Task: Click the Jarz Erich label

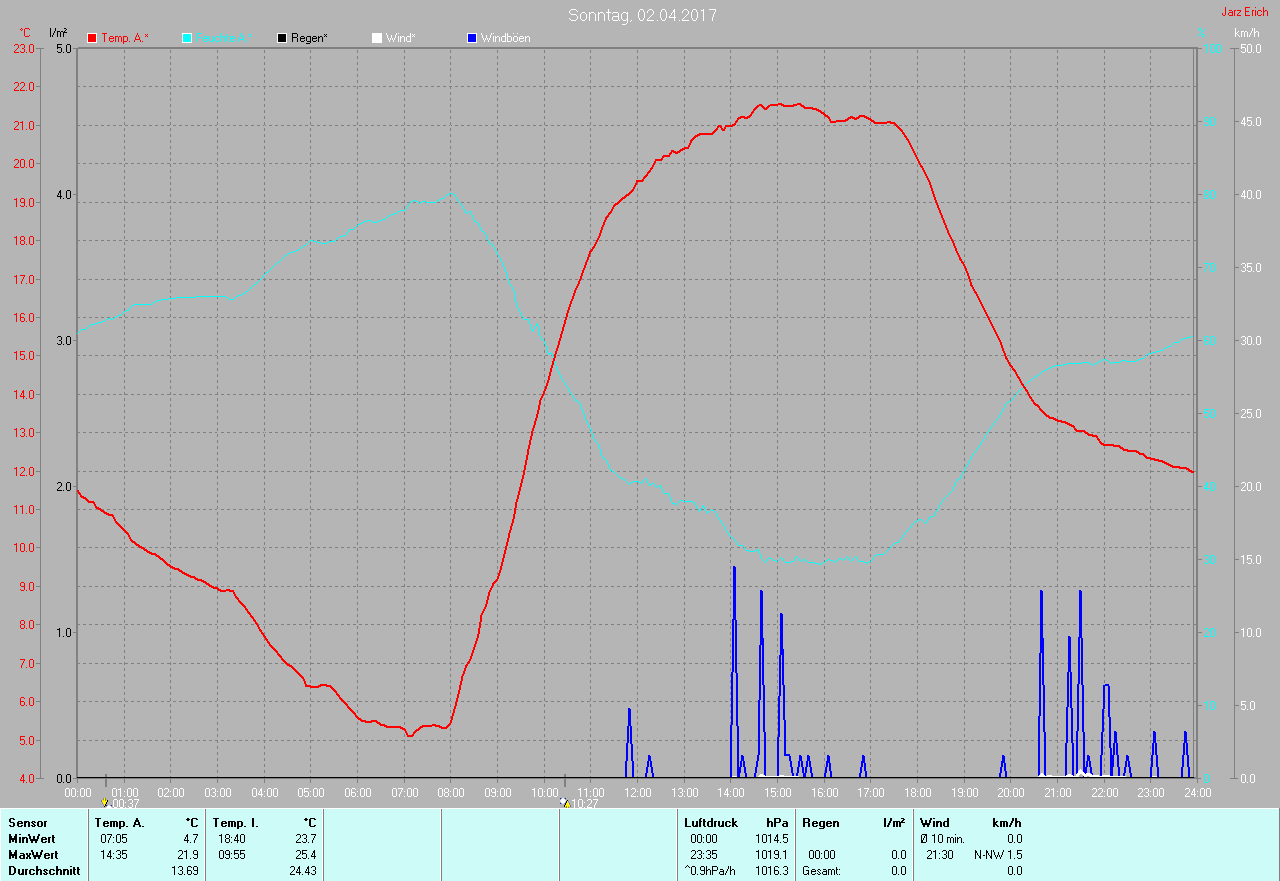Action: 1244,12
